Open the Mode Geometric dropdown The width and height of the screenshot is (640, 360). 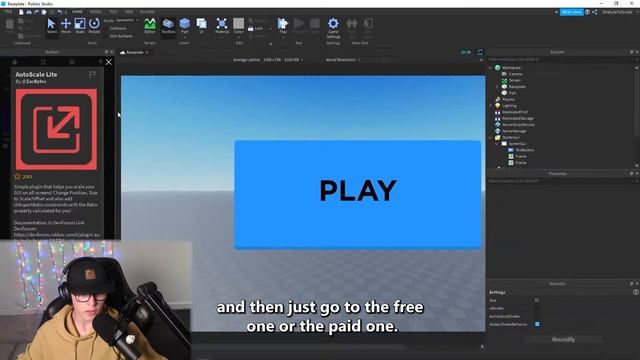tap(127, 20)
